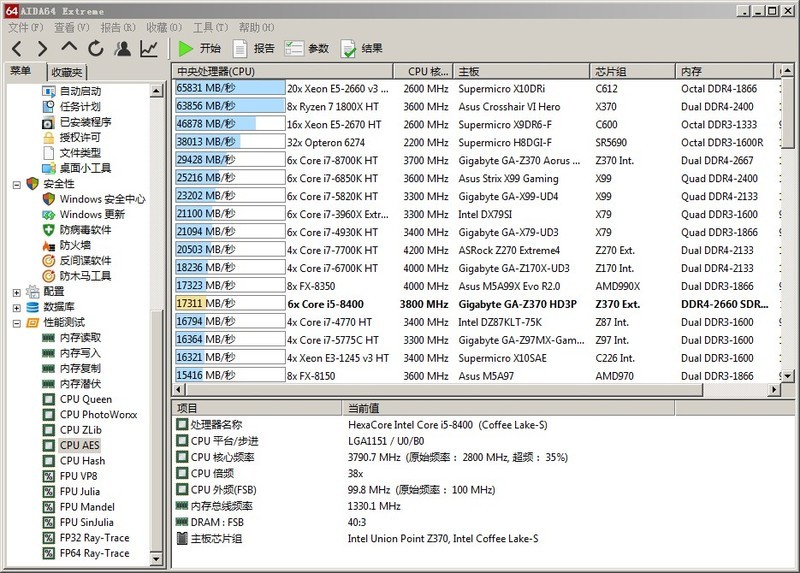Screen dimensions: 800x573
Task: Open the 帮助(H) menu
Action: tap(257, 27)
